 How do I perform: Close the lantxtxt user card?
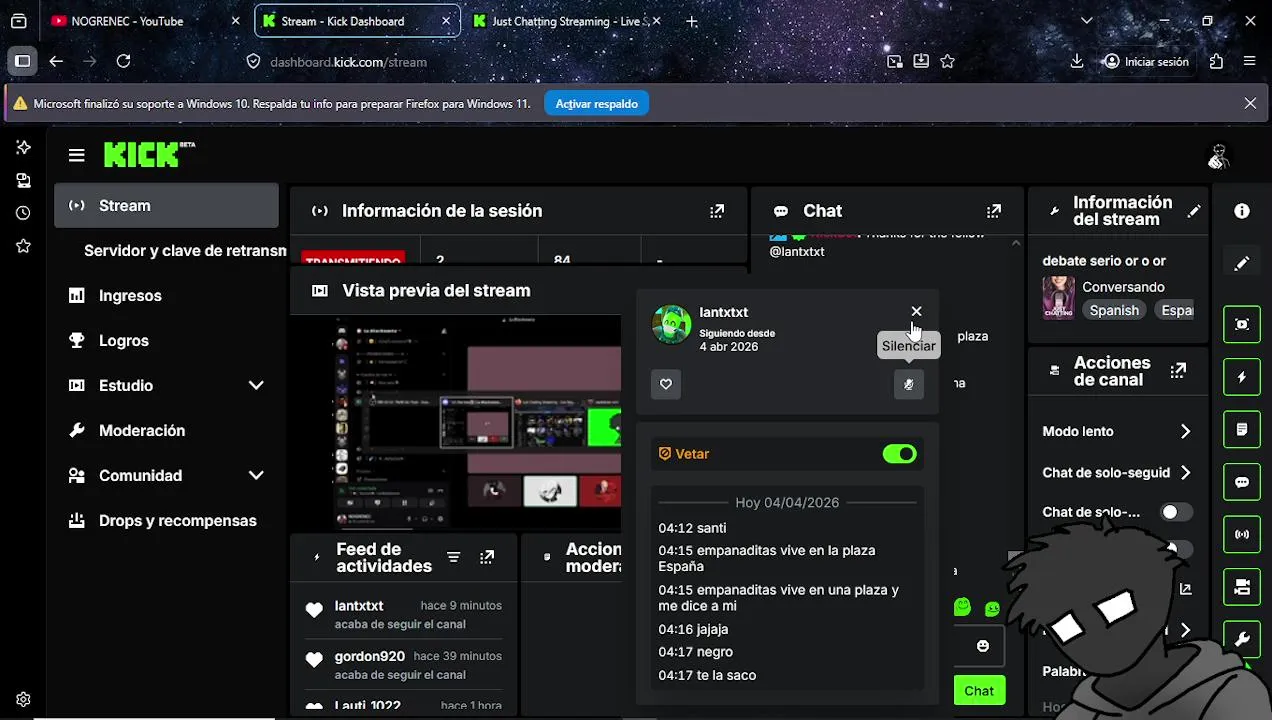pyautogui.click(x=916, y=312)
